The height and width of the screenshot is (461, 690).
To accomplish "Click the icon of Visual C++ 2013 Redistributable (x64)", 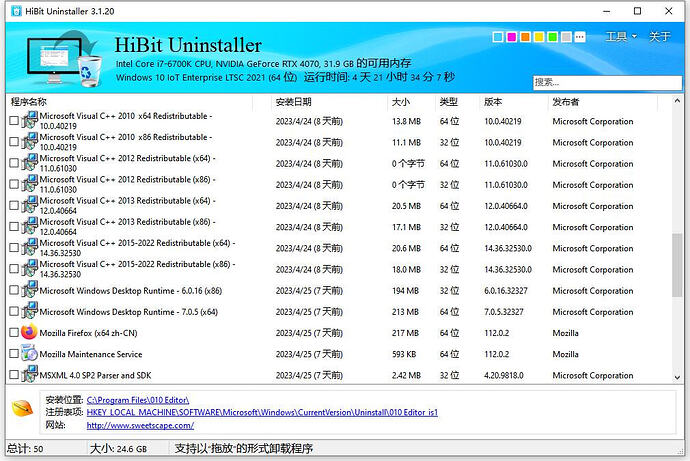I will pyautogui.click(x=30, y=205).
